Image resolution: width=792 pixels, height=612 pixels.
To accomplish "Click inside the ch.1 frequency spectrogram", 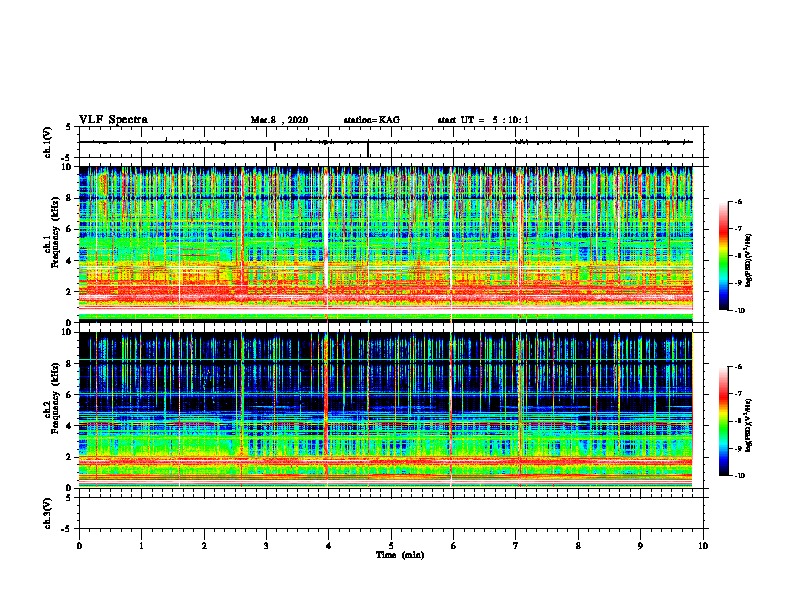I will point(386,244).
